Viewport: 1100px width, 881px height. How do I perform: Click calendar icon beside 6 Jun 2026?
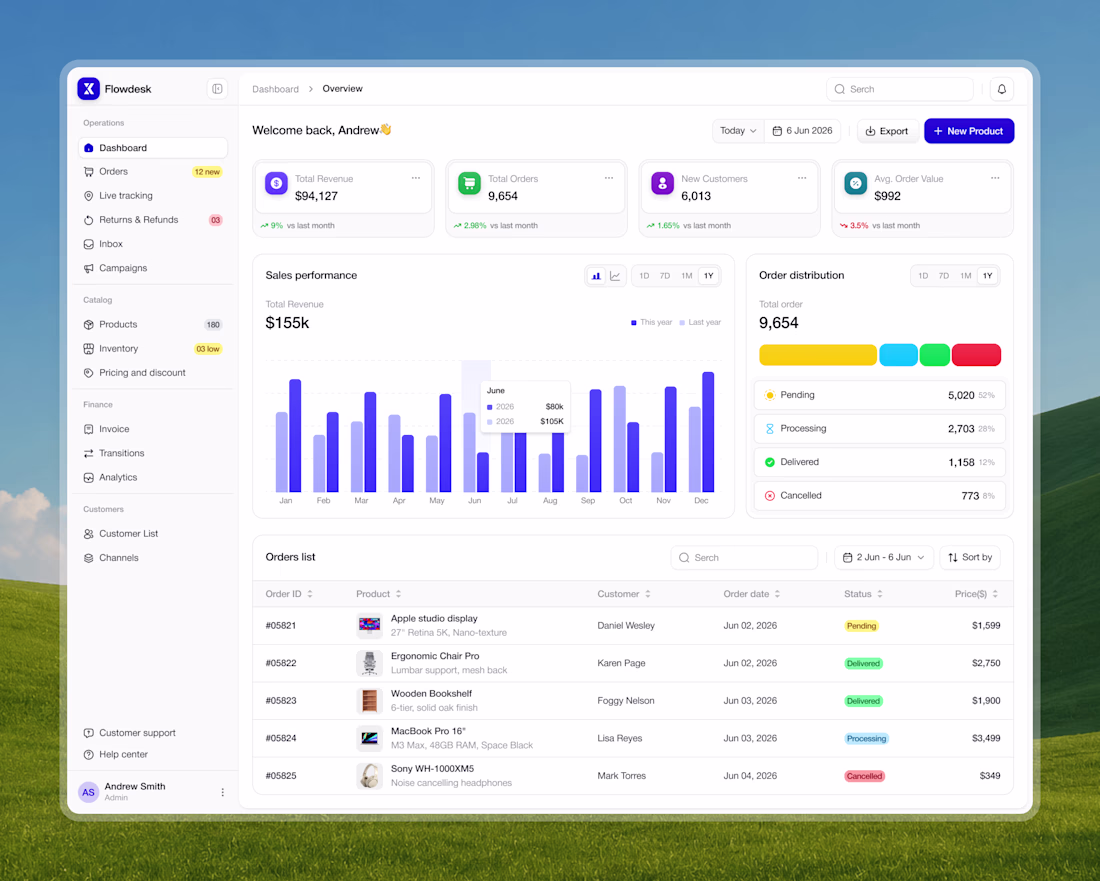coord(777,131)
